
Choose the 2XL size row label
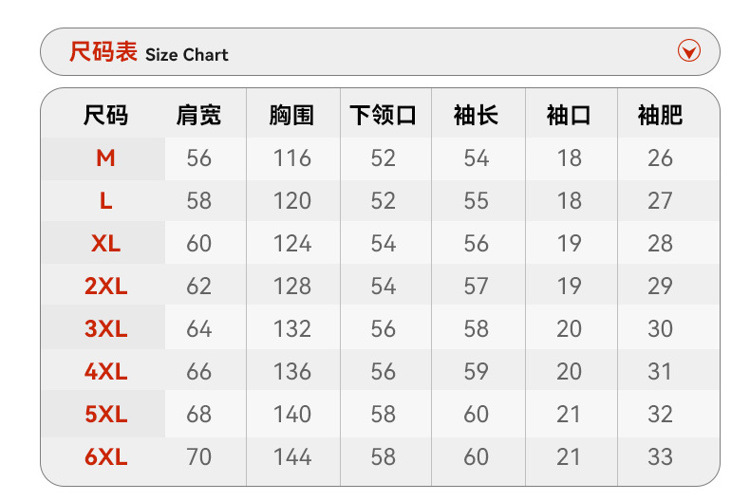105,286
